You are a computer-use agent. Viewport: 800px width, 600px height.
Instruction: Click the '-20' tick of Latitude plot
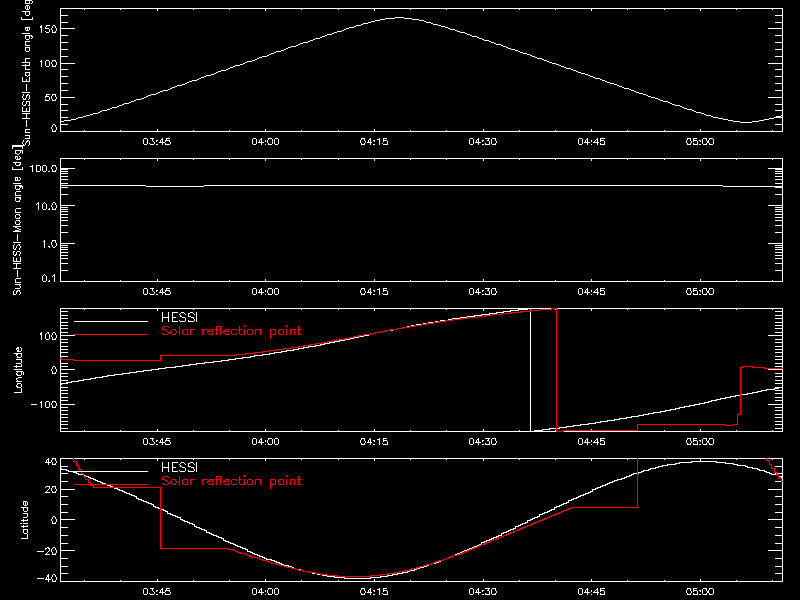coord(47,551)
